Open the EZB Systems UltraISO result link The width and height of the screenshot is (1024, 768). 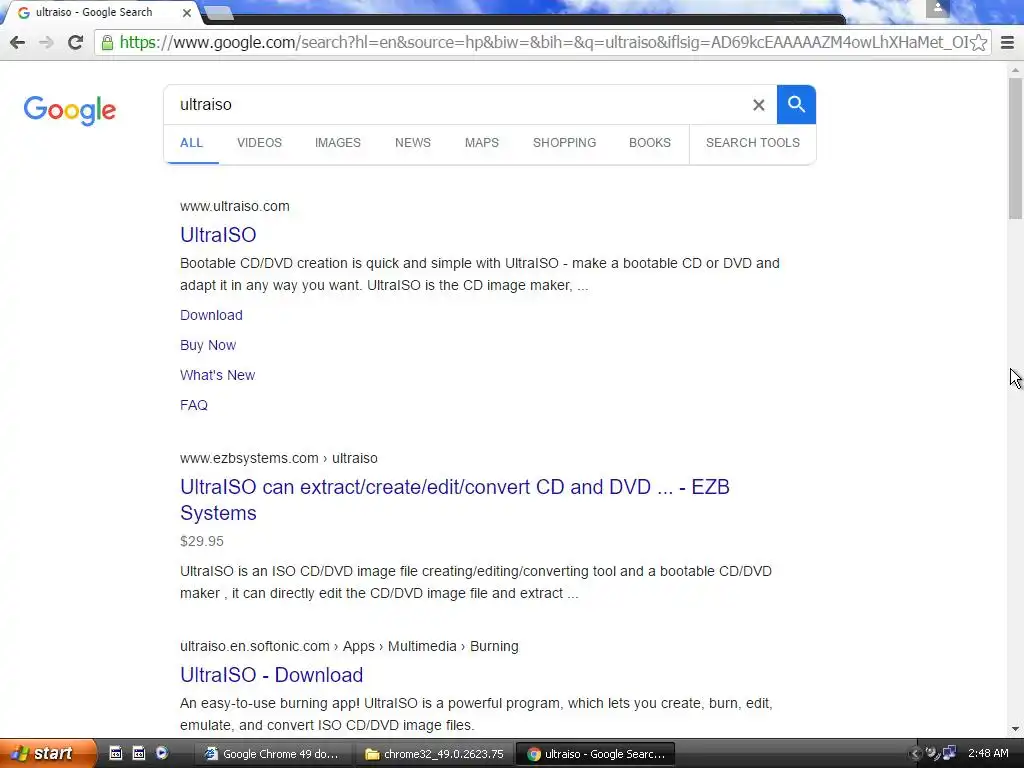pyautogui.click(x=455, y=500)
